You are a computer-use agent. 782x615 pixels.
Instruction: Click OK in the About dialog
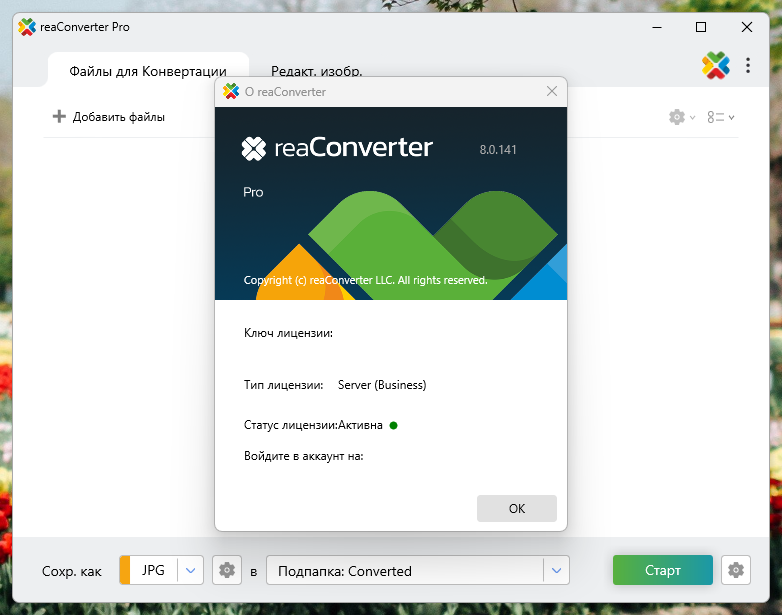tap(517, 508)
